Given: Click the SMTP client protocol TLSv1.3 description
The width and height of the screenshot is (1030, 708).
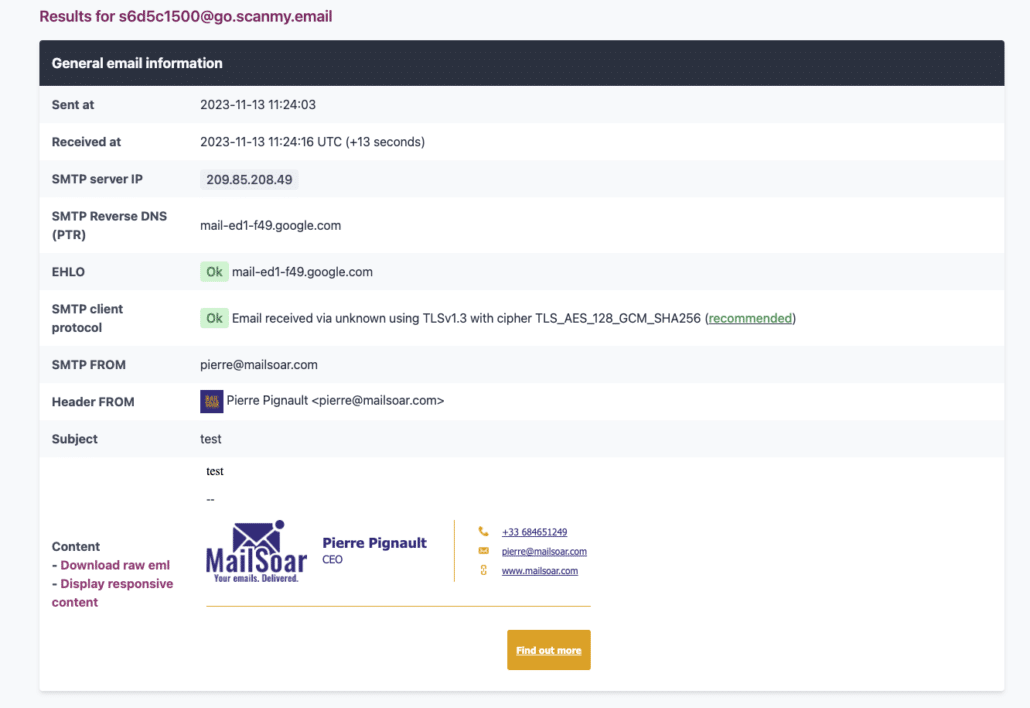Looking at the screenshot, I should pos(514,319).
